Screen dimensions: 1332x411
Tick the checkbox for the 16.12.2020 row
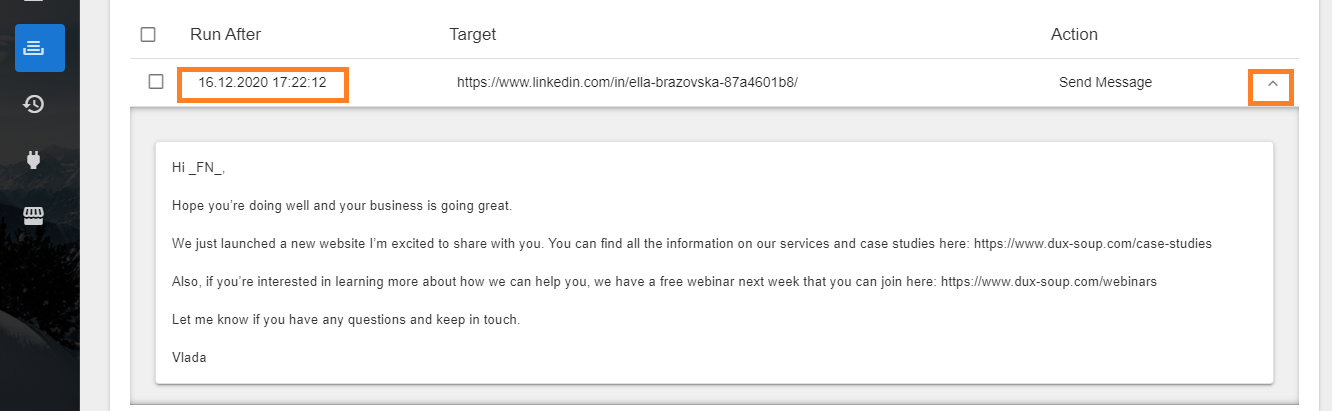[156, 82]
